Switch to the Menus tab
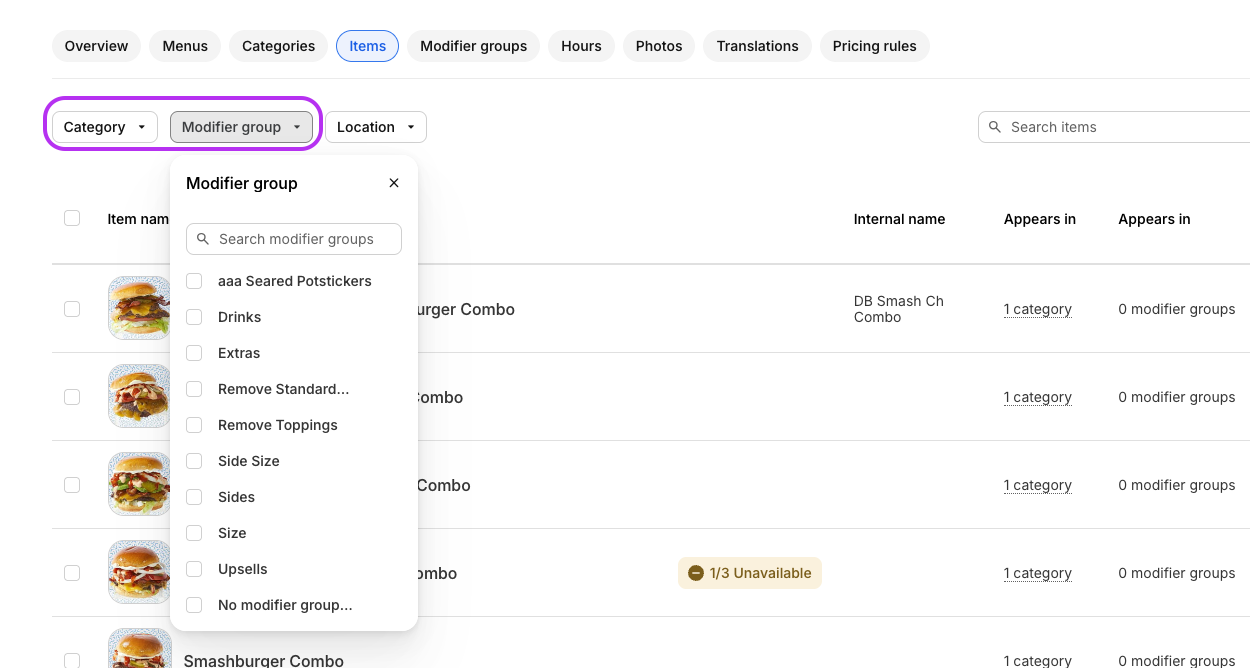Viewport: 1250px width, 668px height. pyautogui.click(x=185, y=46)
